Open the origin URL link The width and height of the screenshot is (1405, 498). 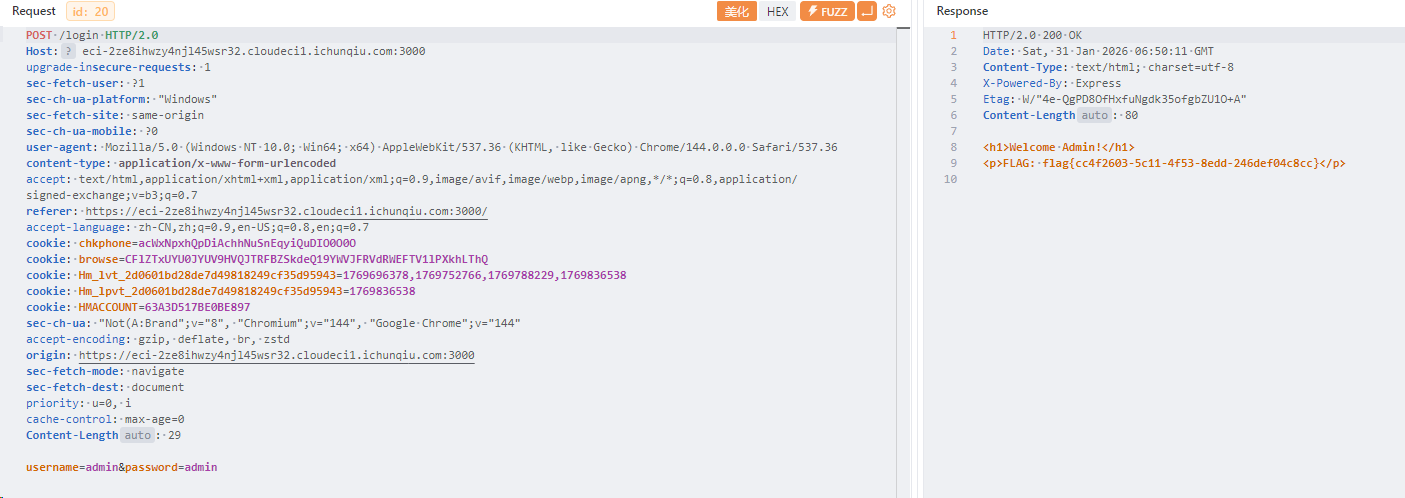pyautogui.click(x=276, y=355)
